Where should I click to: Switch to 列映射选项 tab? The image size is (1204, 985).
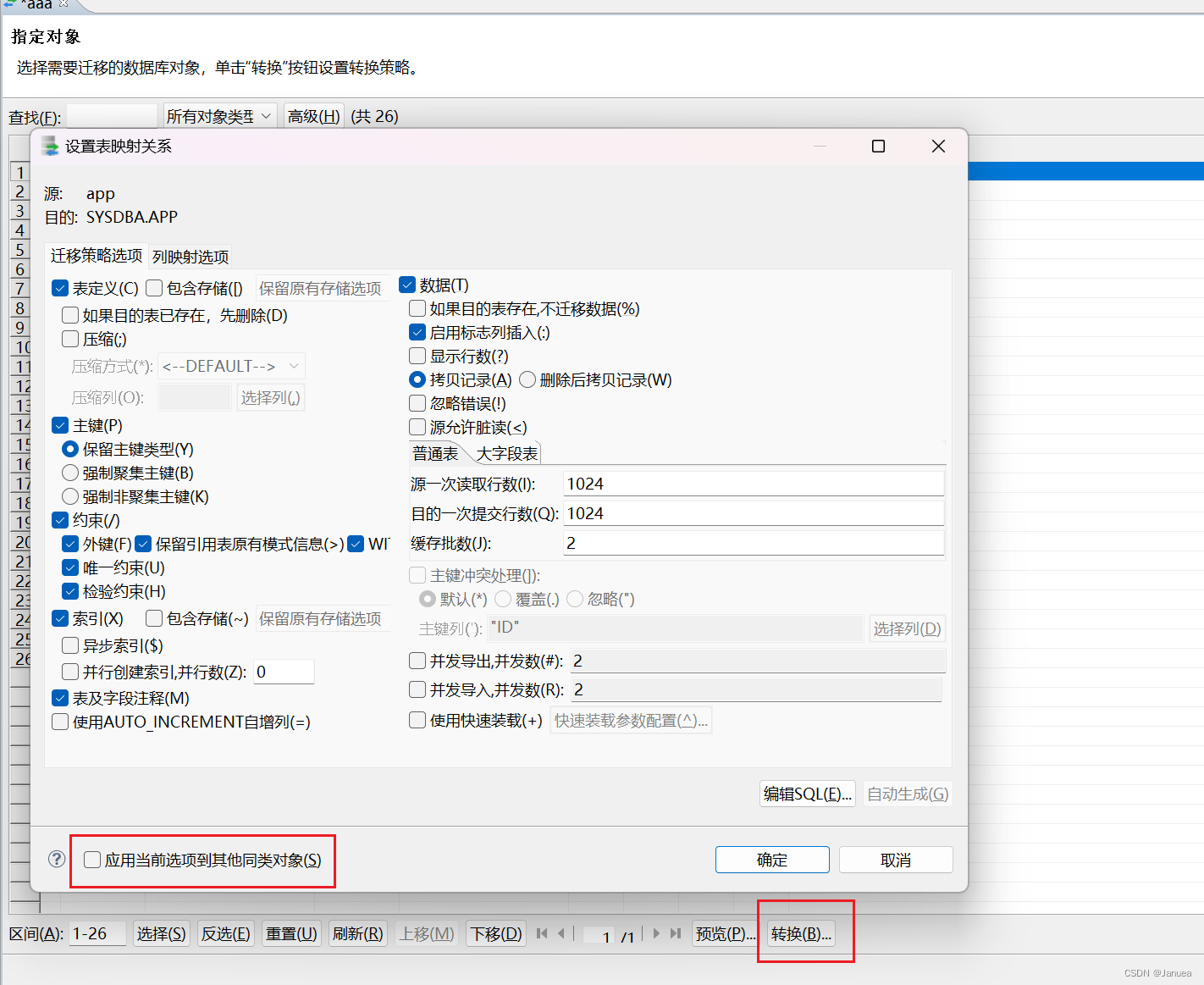tap(191, 257)
